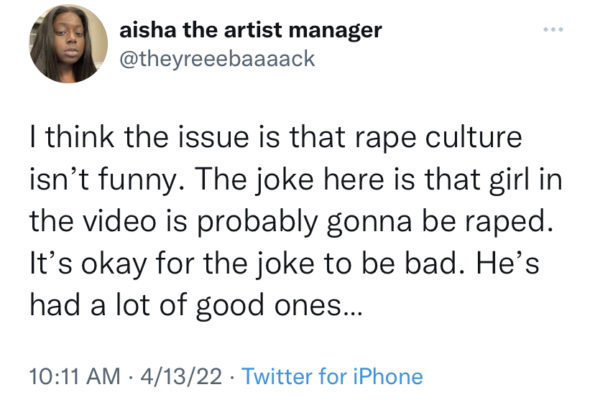
Task: Open the three-dot more options menu
Action: [553, 29]
